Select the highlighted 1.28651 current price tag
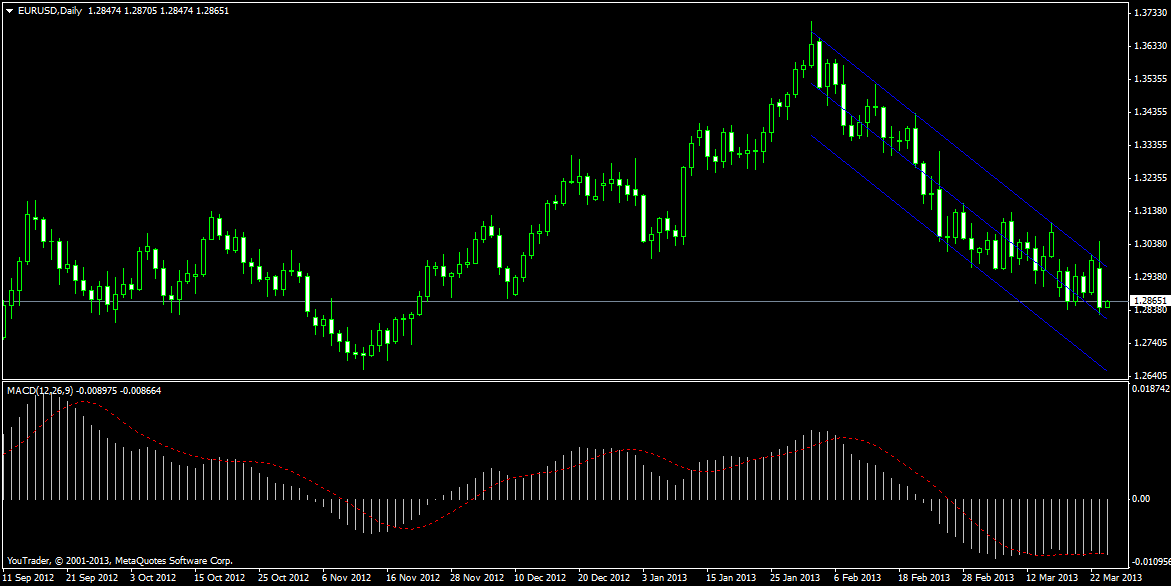Screen dimensions: 1171x586 click(1149, 300)
